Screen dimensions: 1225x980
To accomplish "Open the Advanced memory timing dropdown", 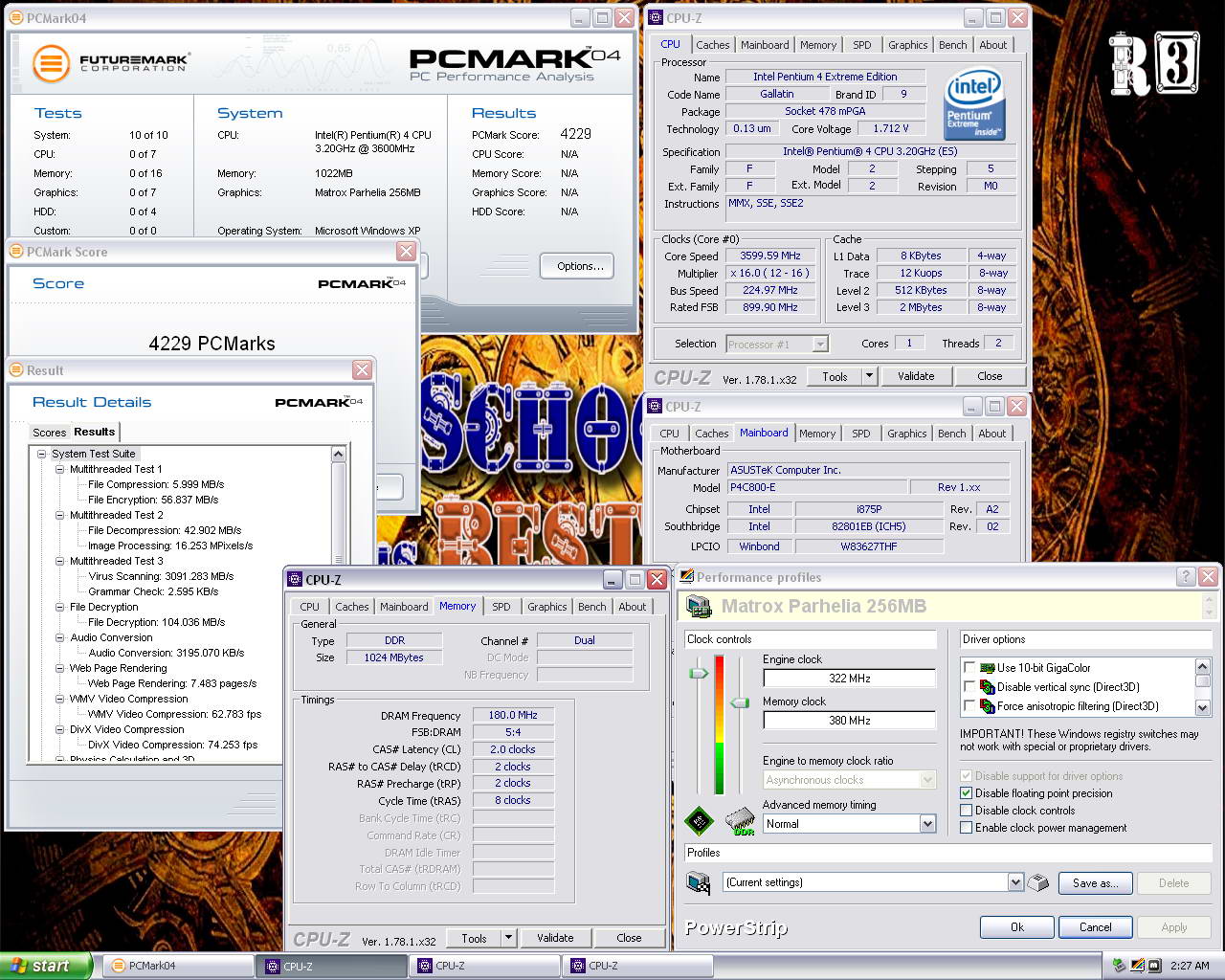I will [926, 823].
